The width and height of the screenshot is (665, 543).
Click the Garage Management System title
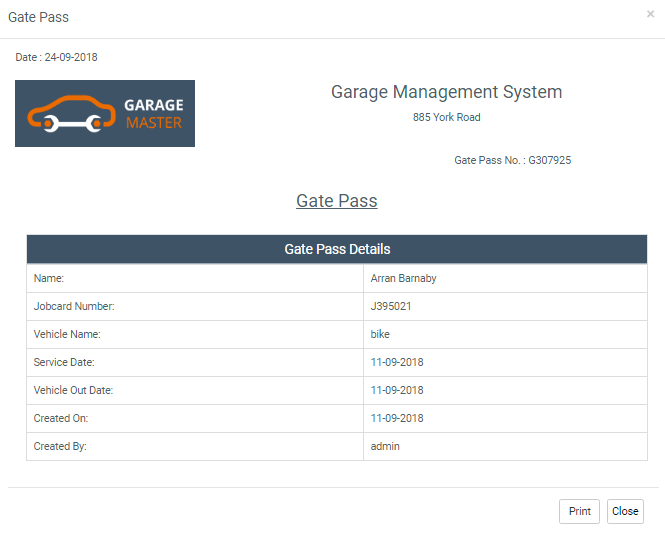coord(446,92)
